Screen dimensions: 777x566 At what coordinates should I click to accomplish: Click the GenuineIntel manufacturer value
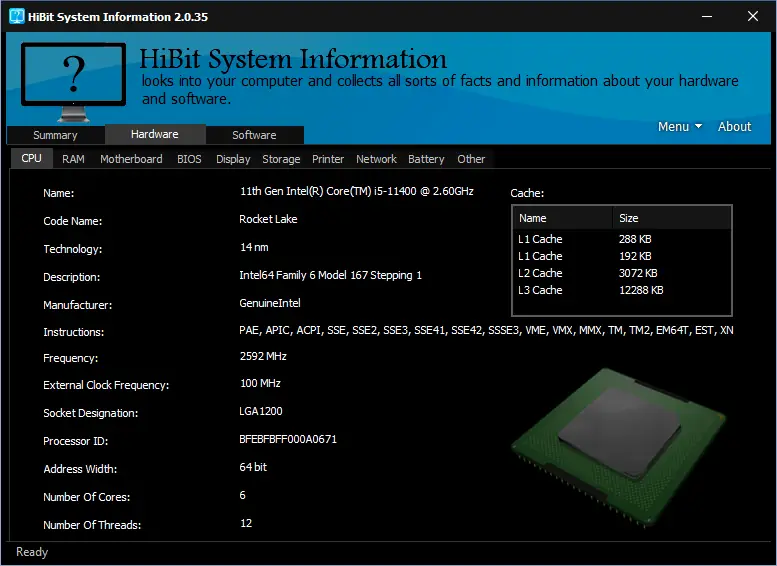270,303
